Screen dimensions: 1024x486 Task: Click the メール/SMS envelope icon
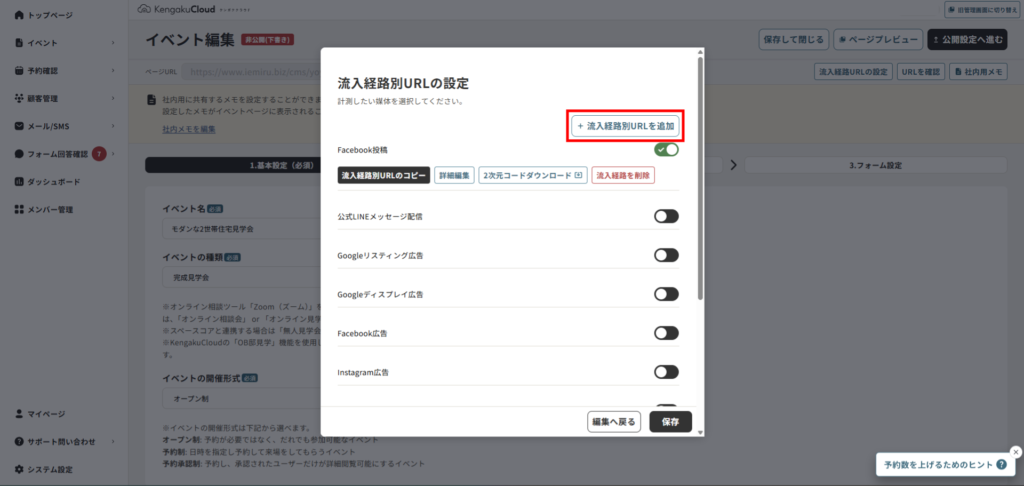[19, 126]
